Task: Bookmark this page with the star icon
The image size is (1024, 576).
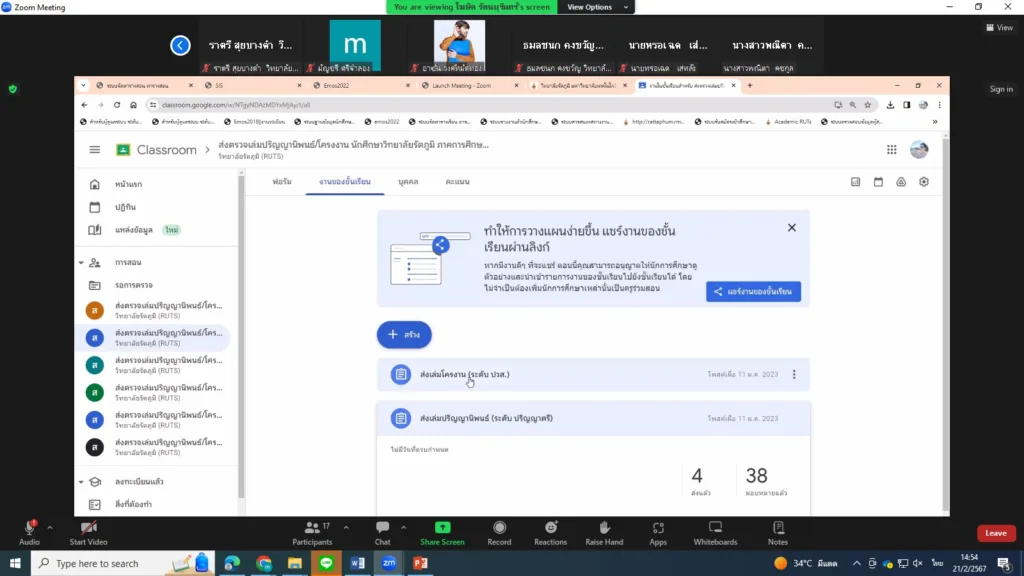Action: click(867, 104)
